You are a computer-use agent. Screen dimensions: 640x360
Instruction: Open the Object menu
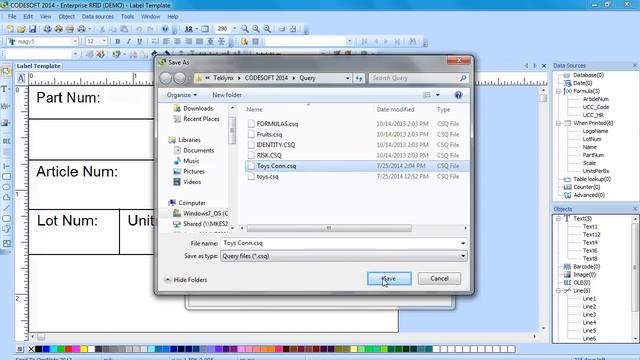coord(67,17)
